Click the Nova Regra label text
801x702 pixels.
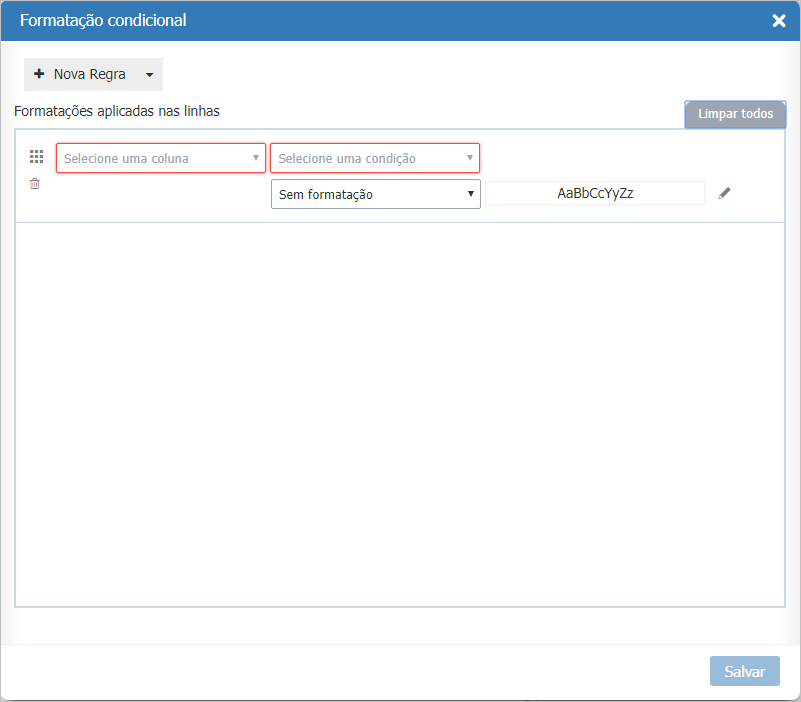pyautogui.click(x=89, y=74)
